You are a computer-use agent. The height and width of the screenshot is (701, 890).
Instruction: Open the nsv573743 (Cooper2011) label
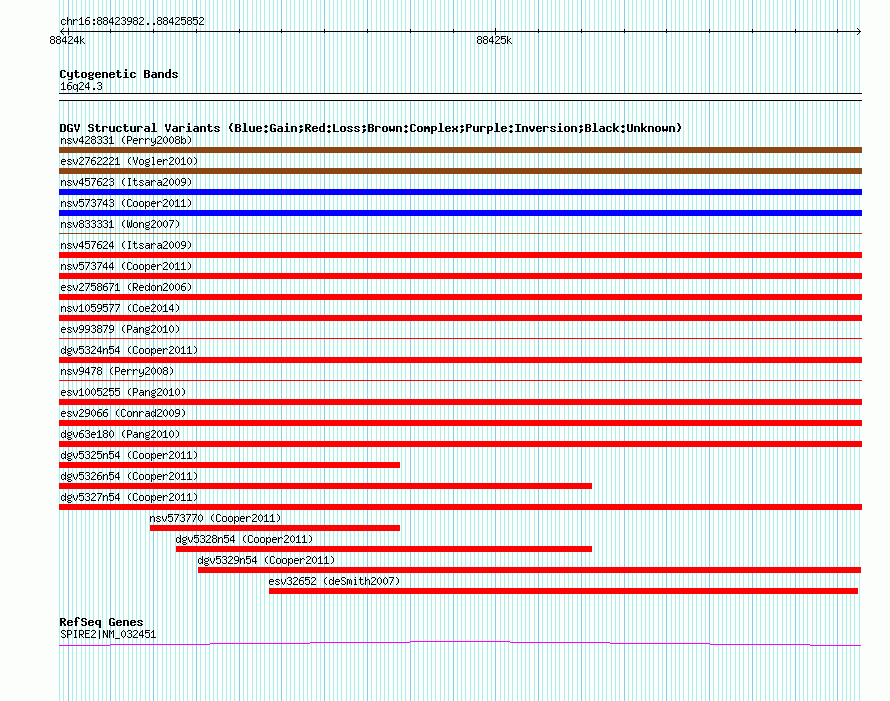(126, 203)
